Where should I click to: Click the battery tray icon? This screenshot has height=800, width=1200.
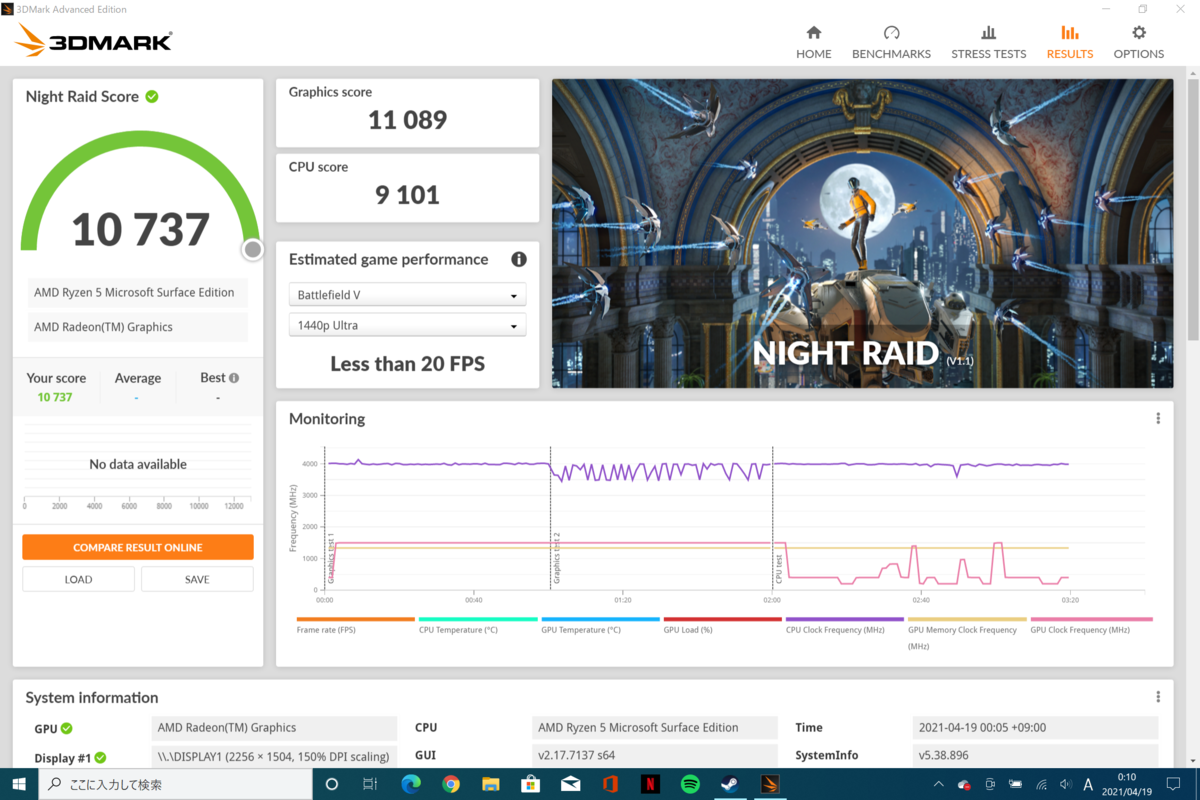point(1017,785)
